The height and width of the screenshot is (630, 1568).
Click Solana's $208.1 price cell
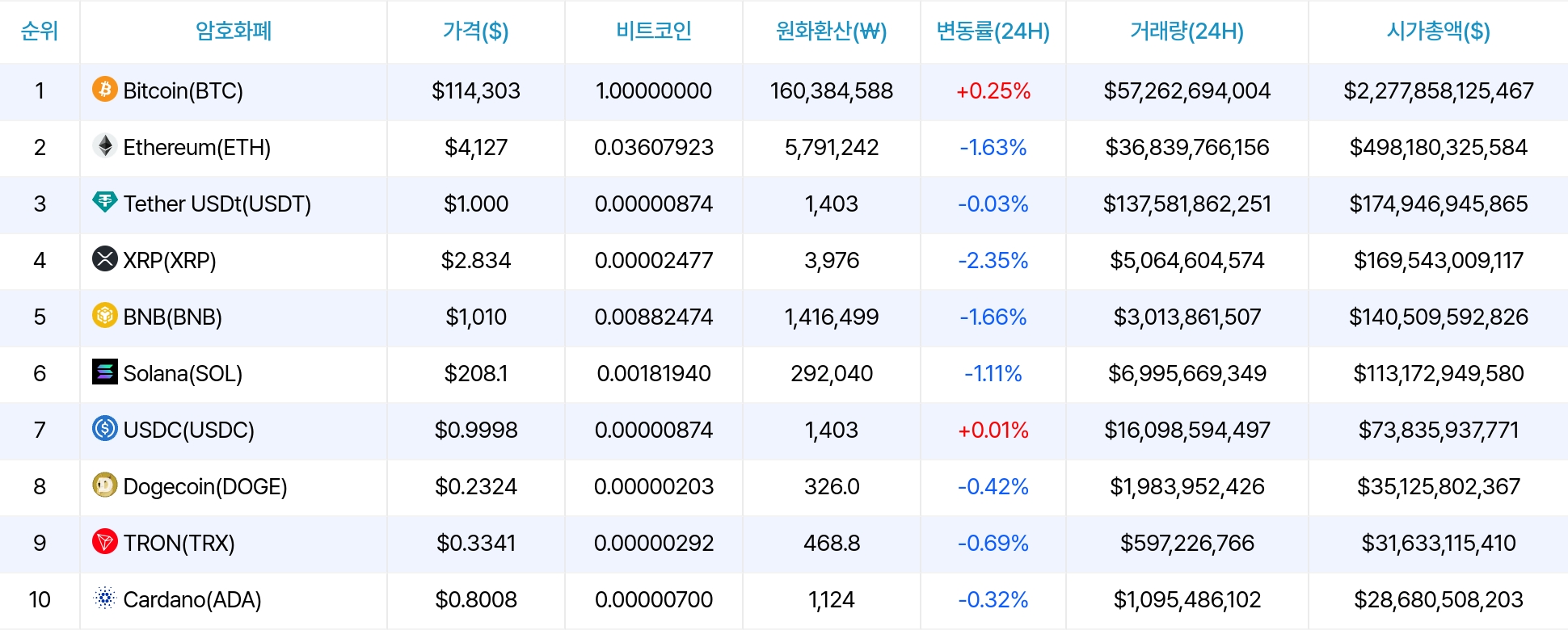(x=475, y=373)
